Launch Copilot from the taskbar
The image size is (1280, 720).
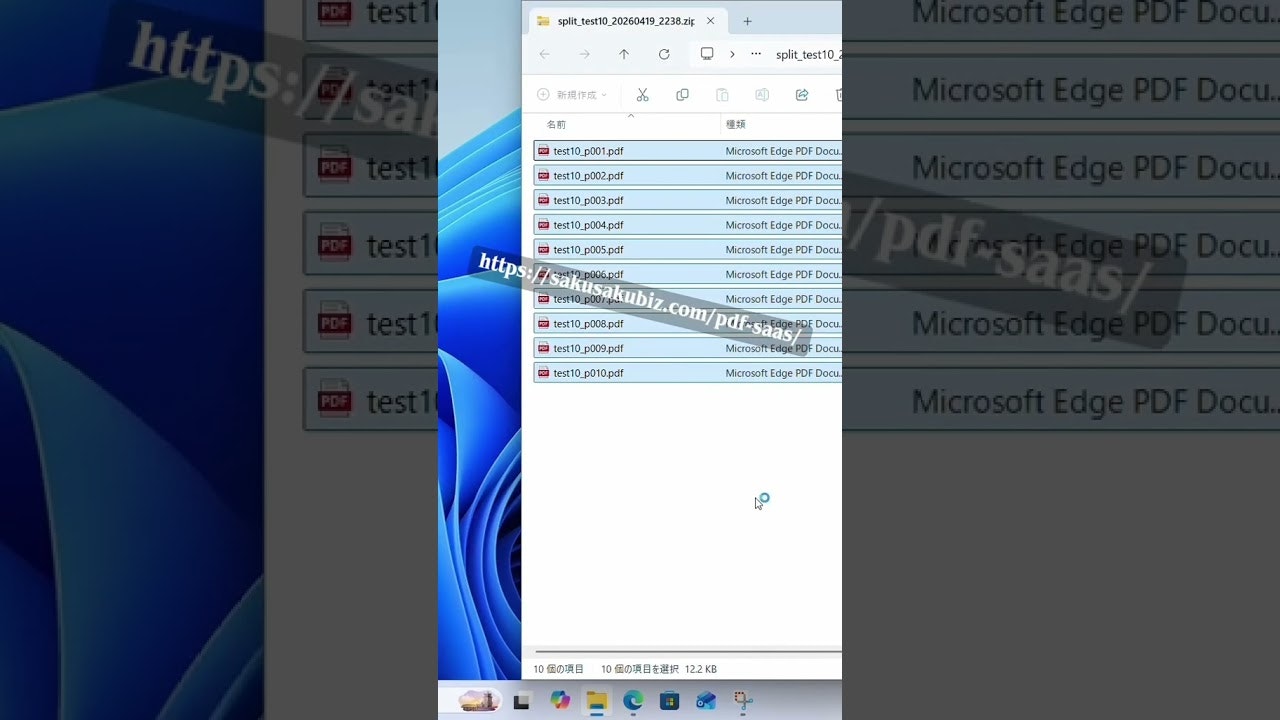pyautogui.click(x=560, y=701)
